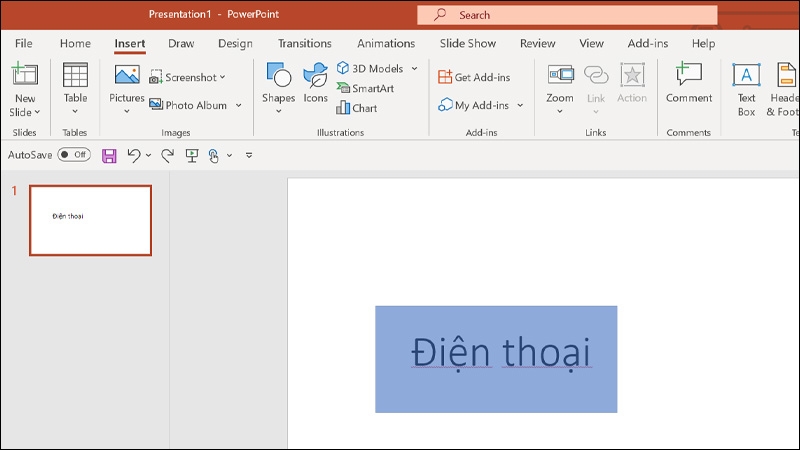Viewport: 800px width, 450px height.
Task: Click the Table dropdown arrow
Action: point(75,111)
